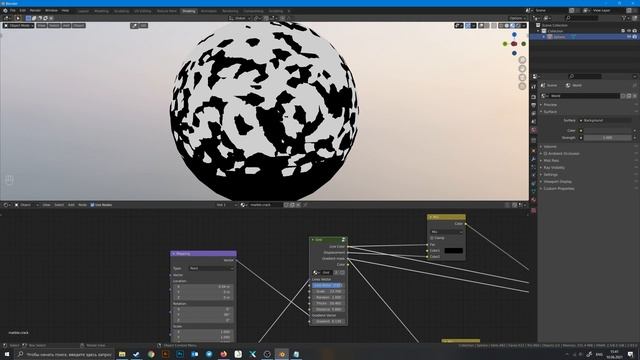Open the Mapping node Type dropdown
The height and width of the screenshot is (360, 640).
pos(211,269)
